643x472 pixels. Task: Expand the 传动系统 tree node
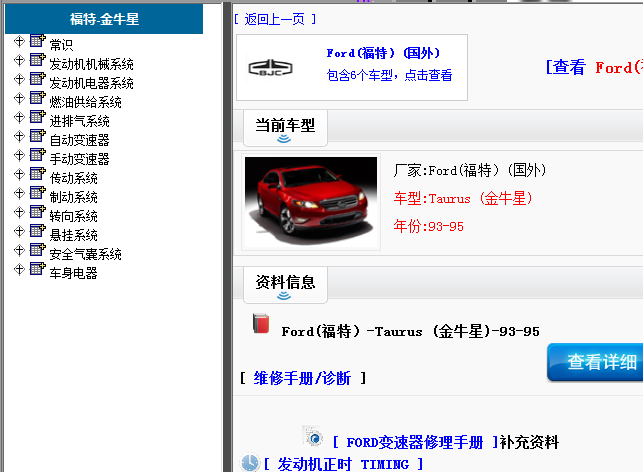[x=19, y=174]
